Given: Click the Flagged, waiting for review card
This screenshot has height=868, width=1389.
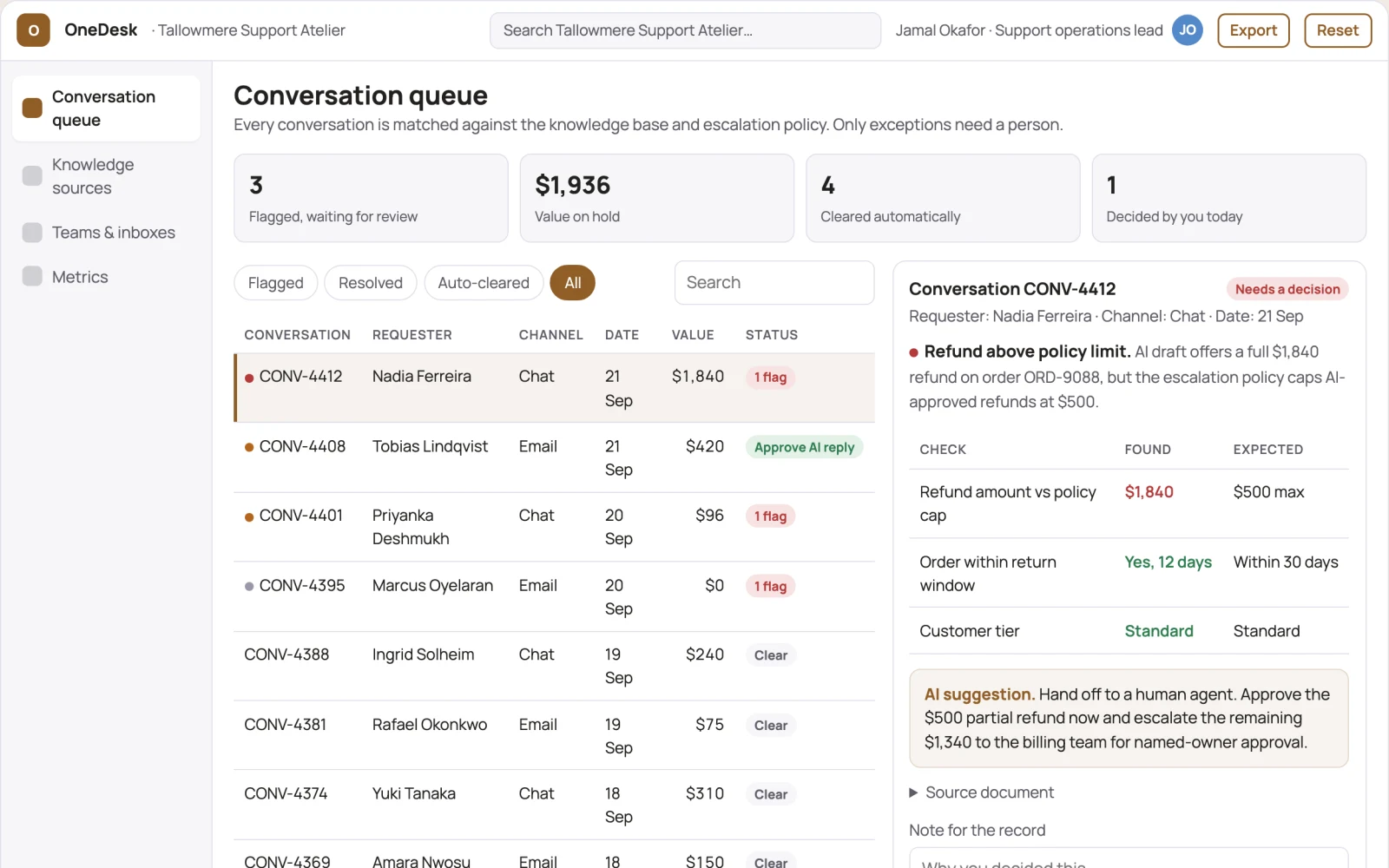Looking at the screenshot, I should tap(371, 198).
